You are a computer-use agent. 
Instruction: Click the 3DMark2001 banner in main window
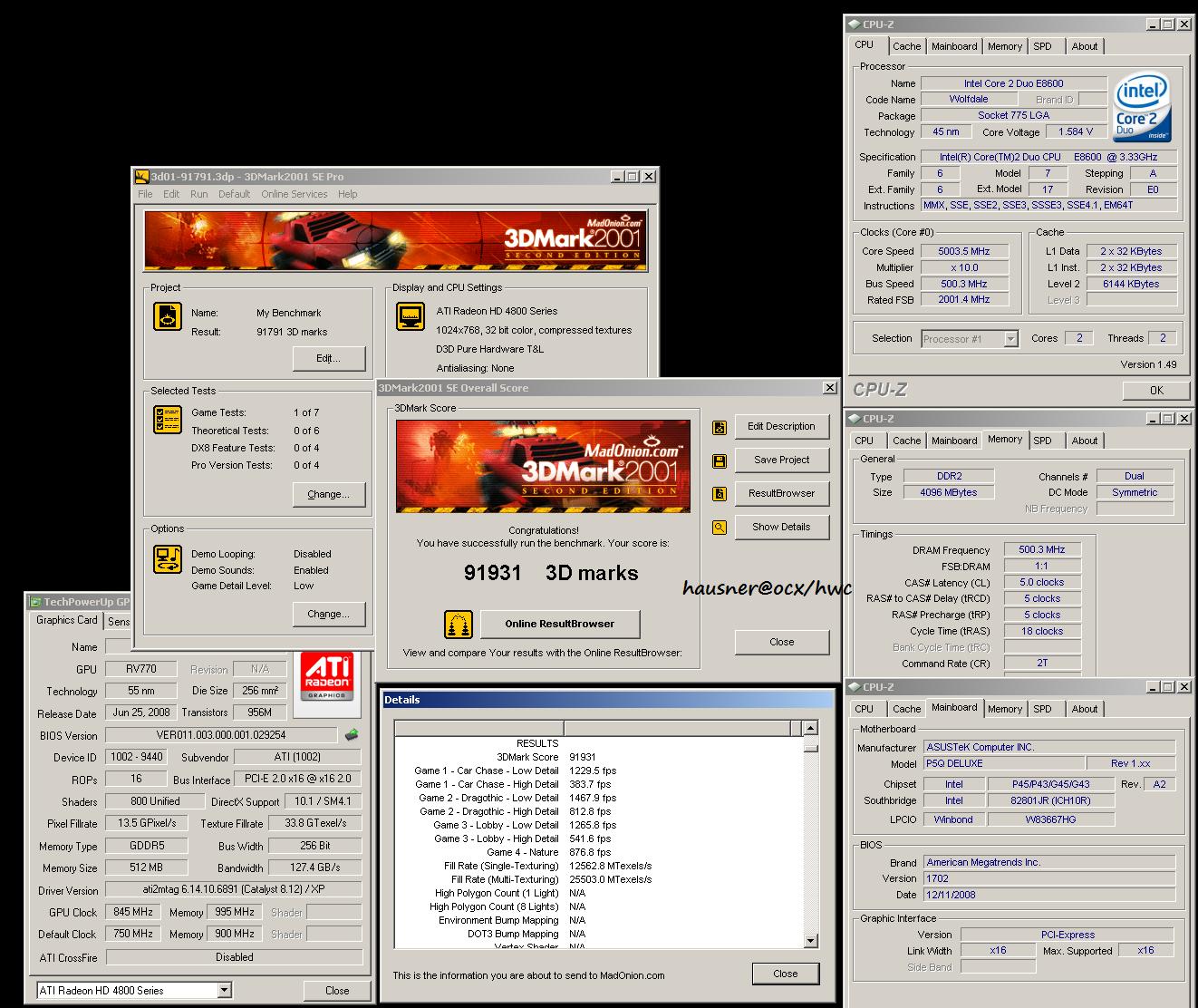(x=395, y=240)
